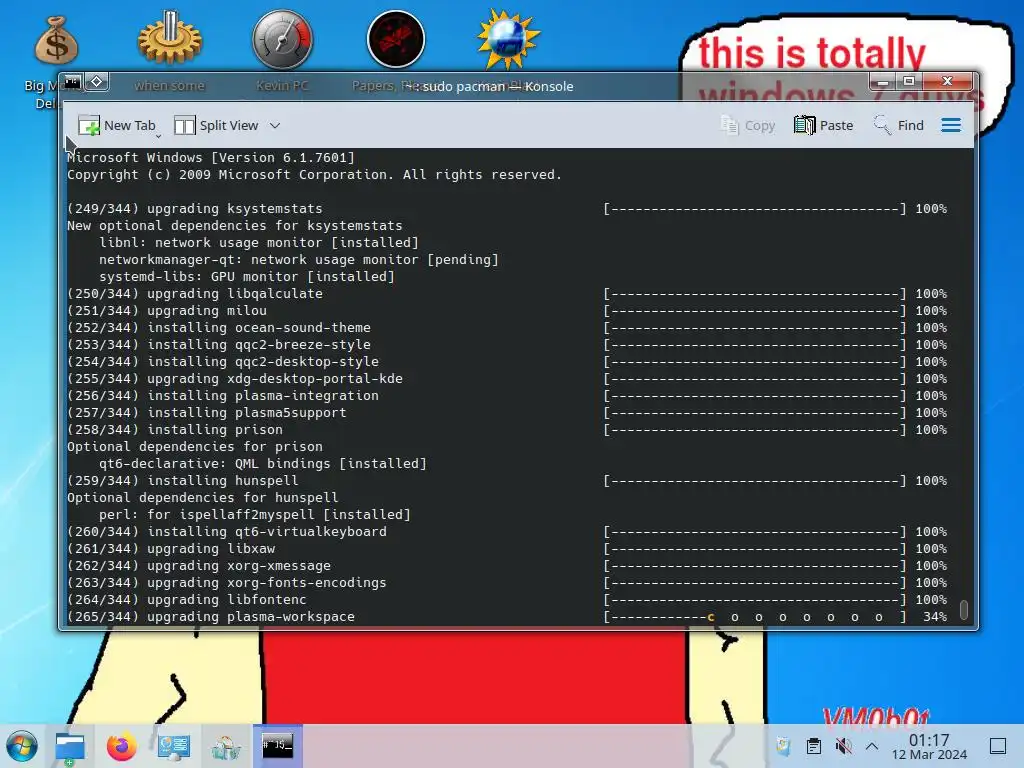Click the show desktop button

tap(998, 746)
